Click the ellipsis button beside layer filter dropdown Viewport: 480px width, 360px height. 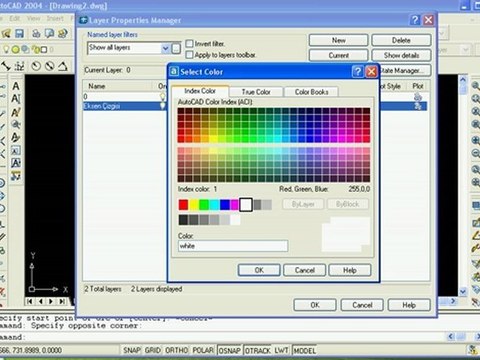[x=176, y=49]
